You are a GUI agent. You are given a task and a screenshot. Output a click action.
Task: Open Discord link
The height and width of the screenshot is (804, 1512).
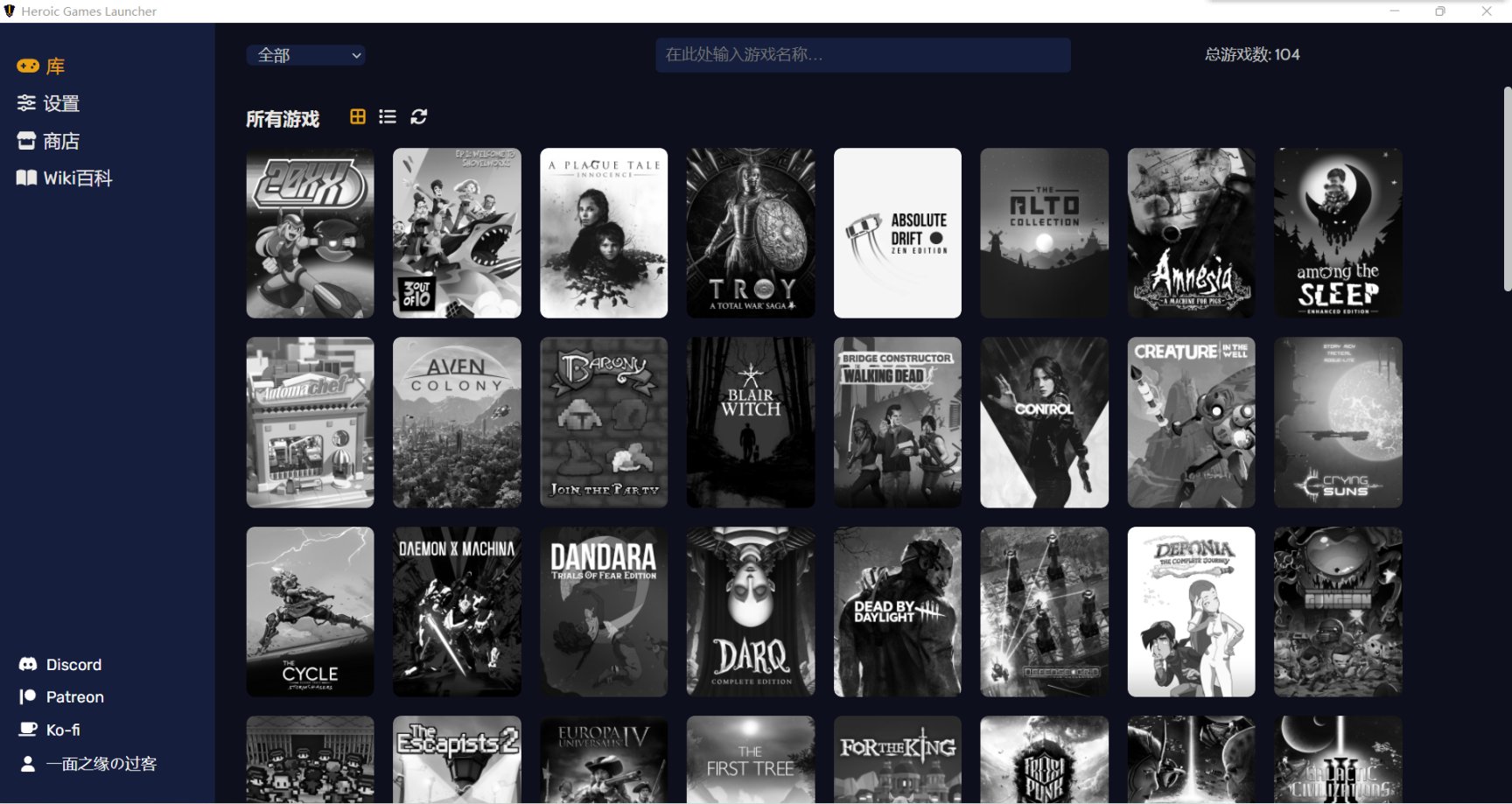(x=60, y=665)
